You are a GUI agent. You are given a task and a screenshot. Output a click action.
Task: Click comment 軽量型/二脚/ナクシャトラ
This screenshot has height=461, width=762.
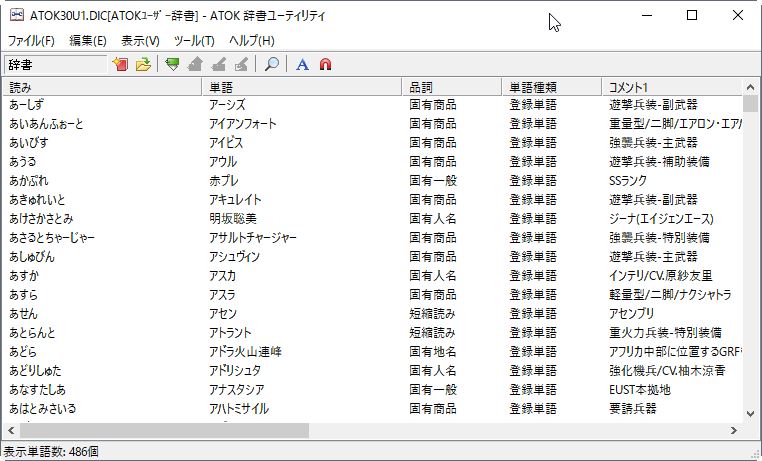pos(670,294)
